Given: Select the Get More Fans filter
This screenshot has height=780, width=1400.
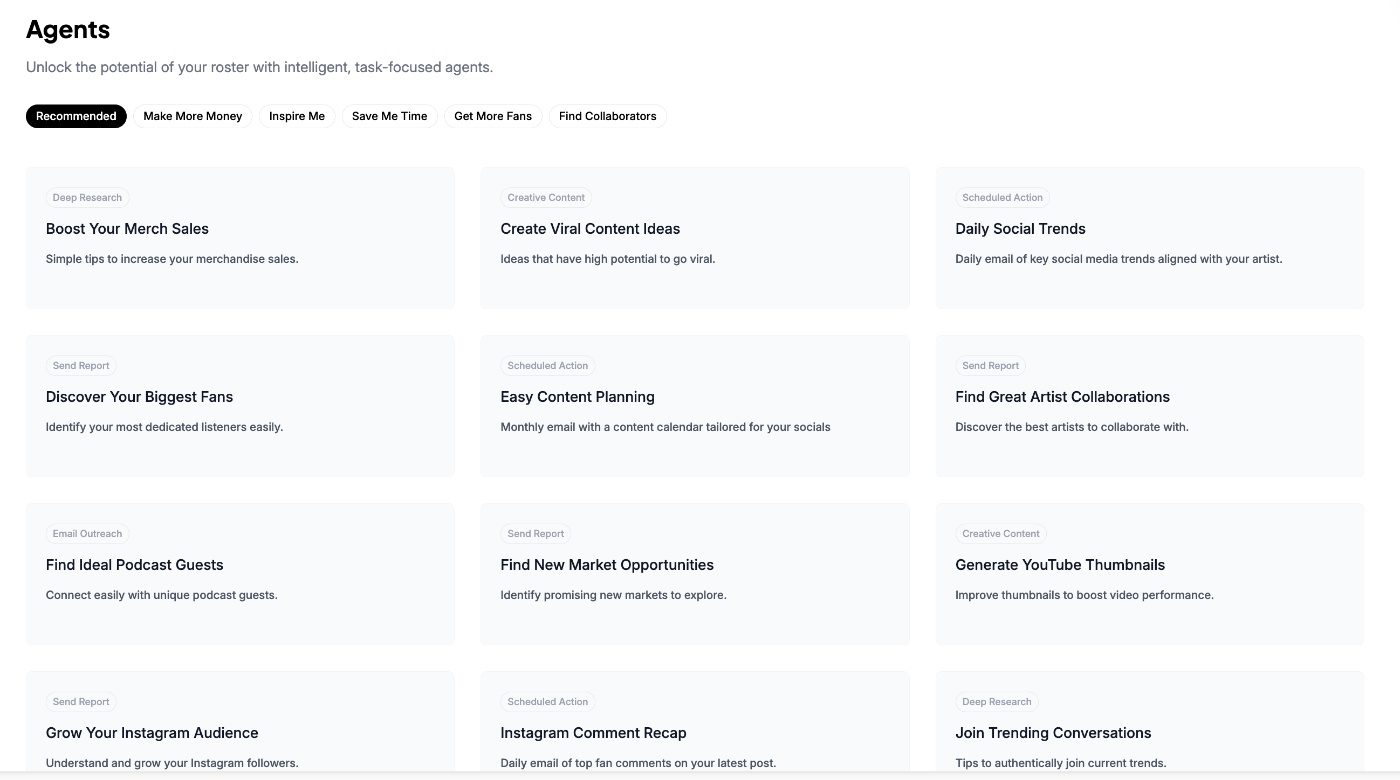Looking at the screenshot, I should point(493,116).
